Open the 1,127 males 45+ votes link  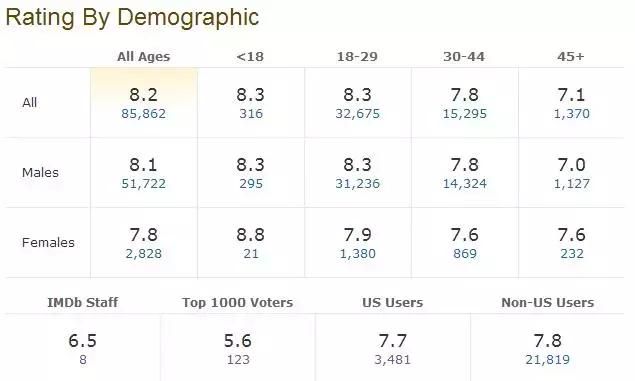pyautogui.click(x=571, y=184)
